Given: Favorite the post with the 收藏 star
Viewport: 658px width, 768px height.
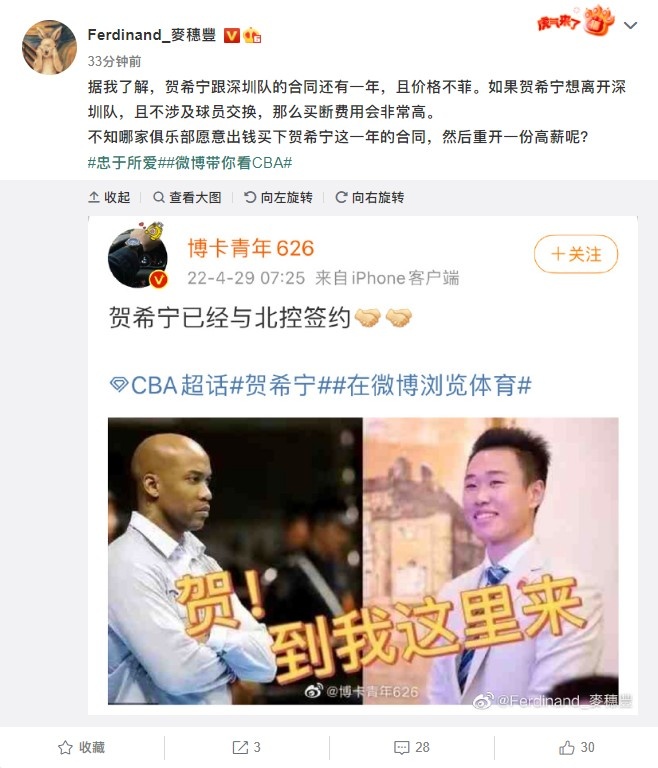Looking at the screenshot, I should [81, 747].
